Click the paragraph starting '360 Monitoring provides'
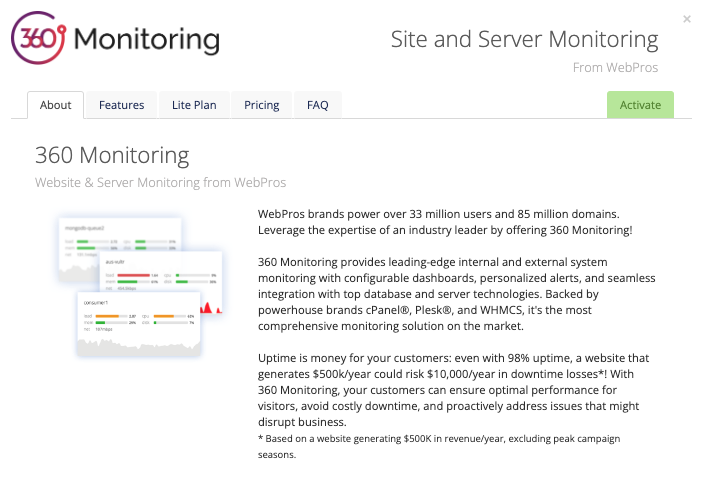This screenshot has height=477, width=701. coord(456,294)
